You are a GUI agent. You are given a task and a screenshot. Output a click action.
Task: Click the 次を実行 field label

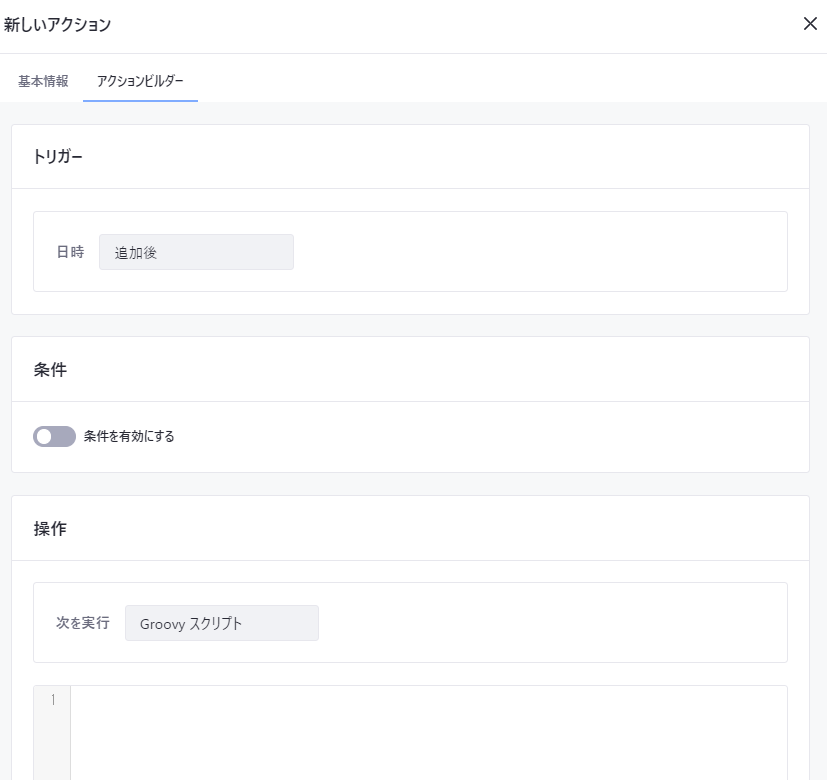coord(82,623)
